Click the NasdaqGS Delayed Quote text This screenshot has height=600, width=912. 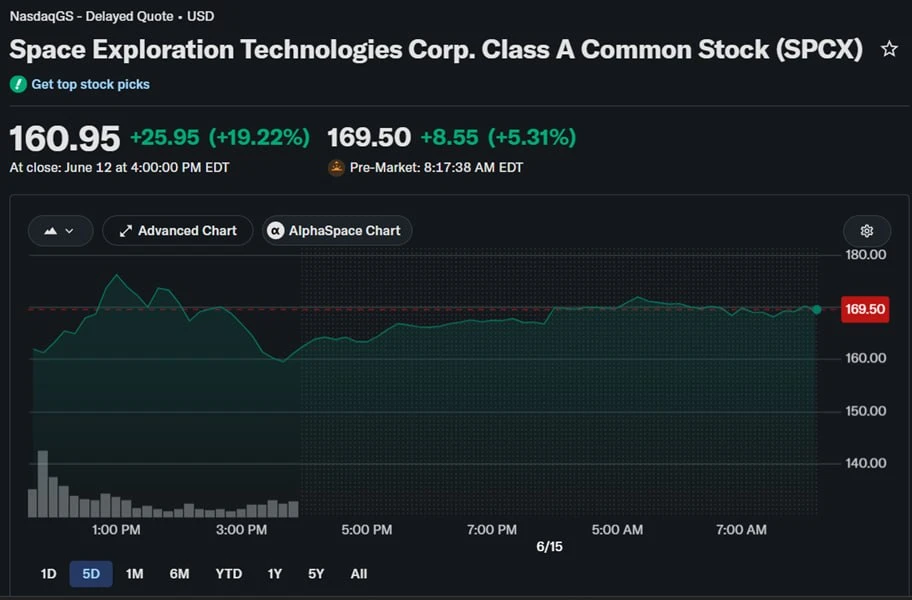point(112,16)
